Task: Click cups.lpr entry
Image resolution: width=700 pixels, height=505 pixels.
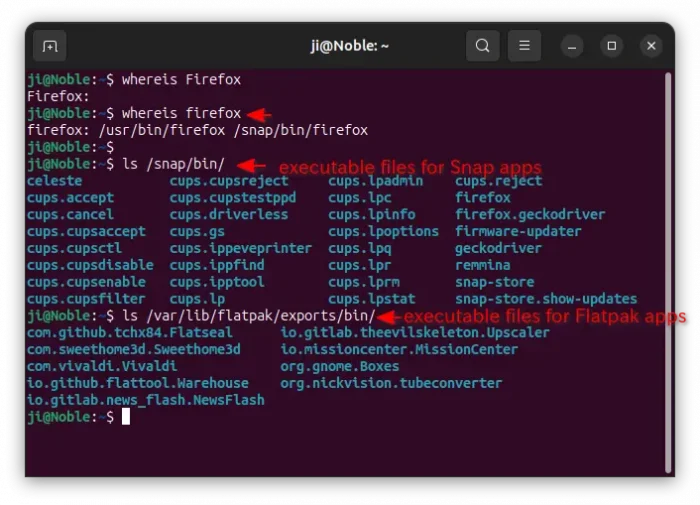Action: coord(360,265)
